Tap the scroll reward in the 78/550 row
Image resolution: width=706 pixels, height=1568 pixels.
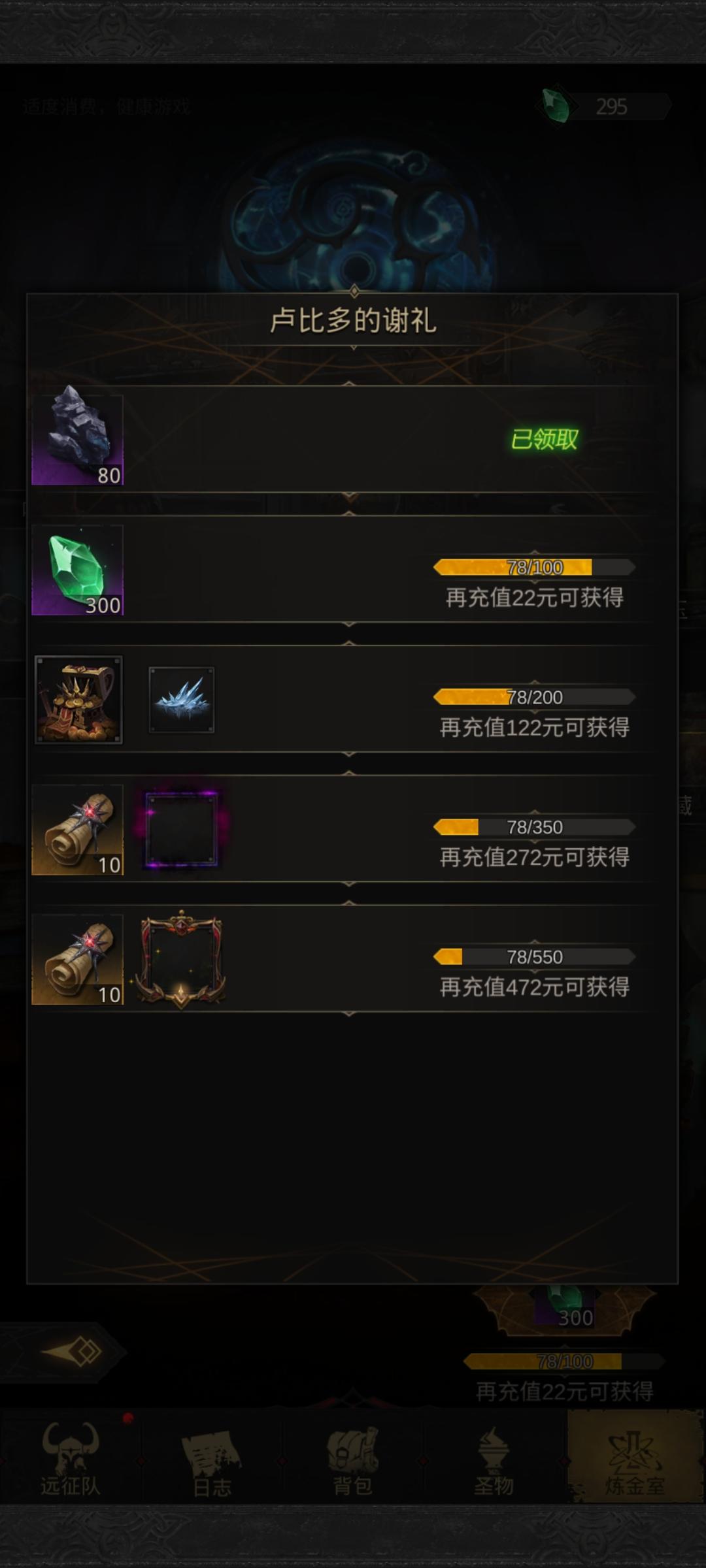(x=78, y=959)
